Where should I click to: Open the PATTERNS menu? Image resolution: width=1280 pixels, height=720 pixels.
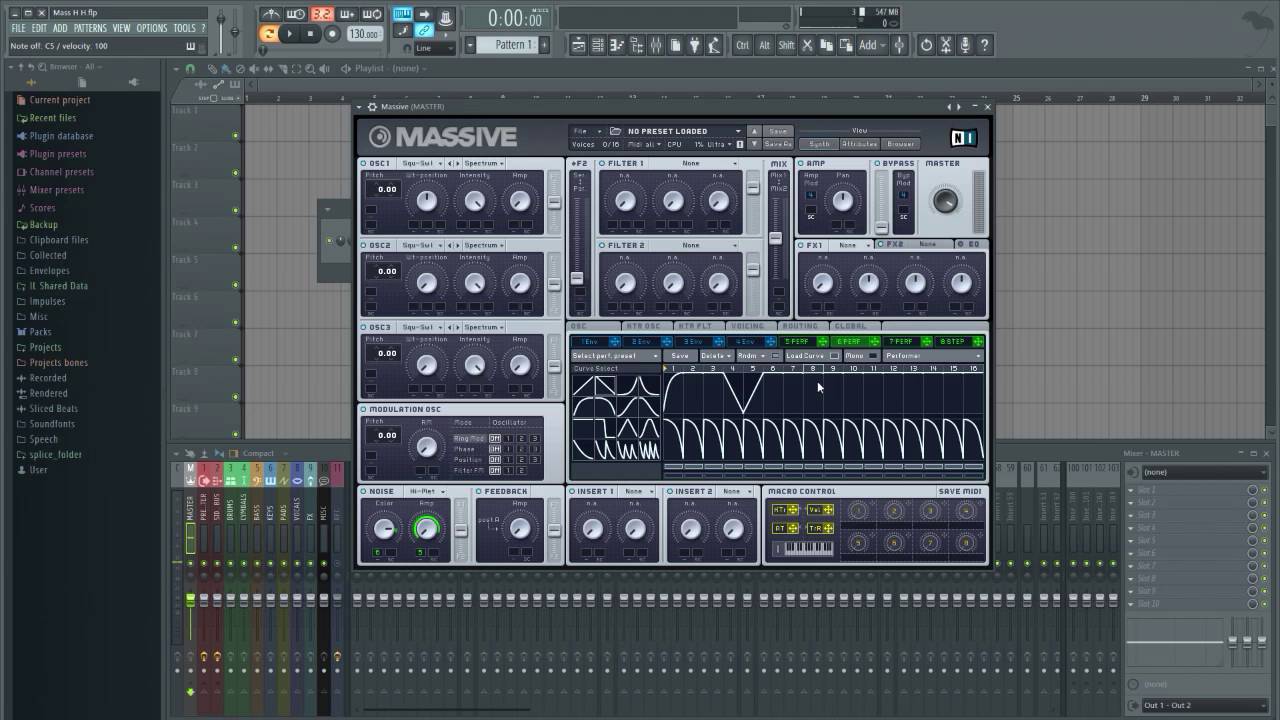click(90, 29)
